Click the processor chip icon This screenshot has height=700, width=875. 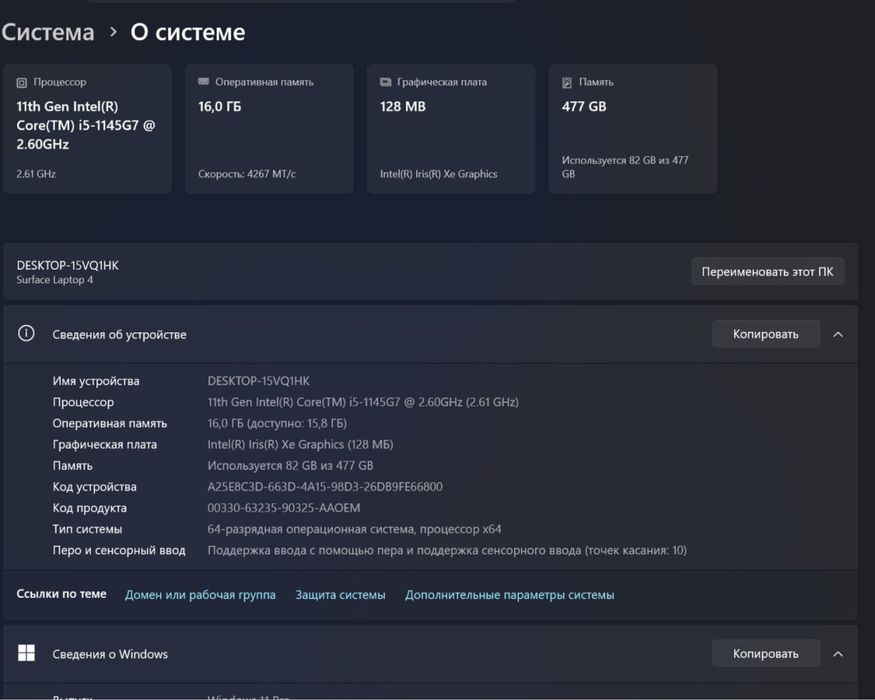tap(21, 83)
